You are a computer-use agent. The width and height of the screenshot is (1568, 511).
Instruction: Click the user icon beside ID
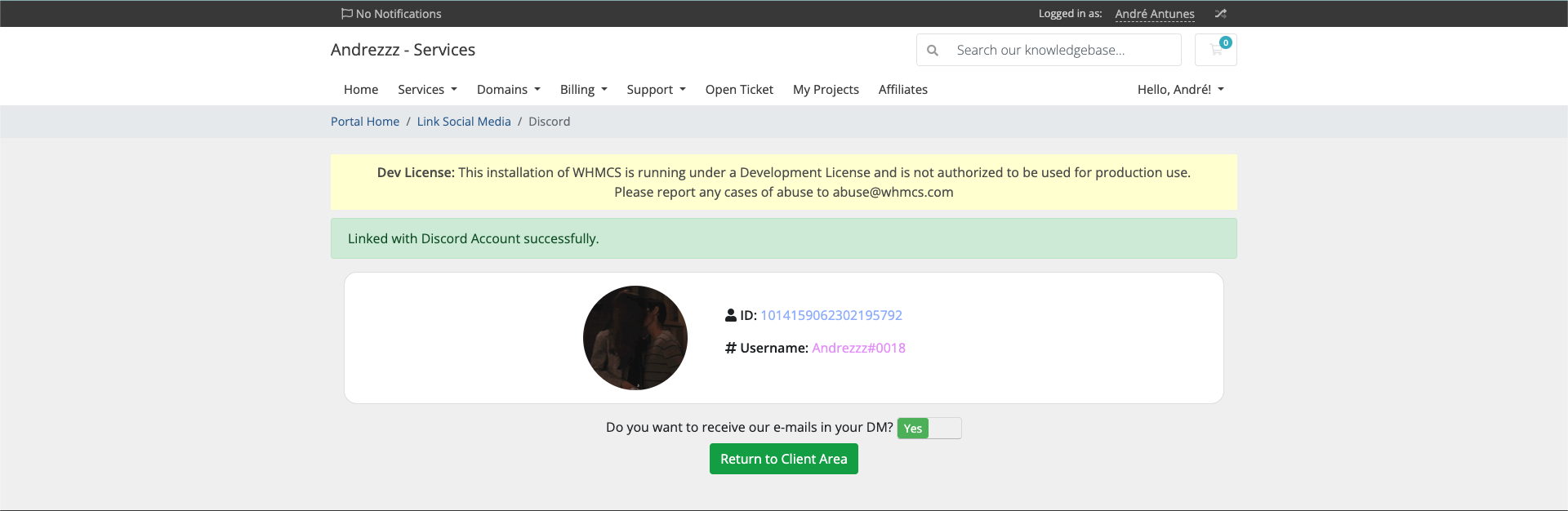click(731, 315)
